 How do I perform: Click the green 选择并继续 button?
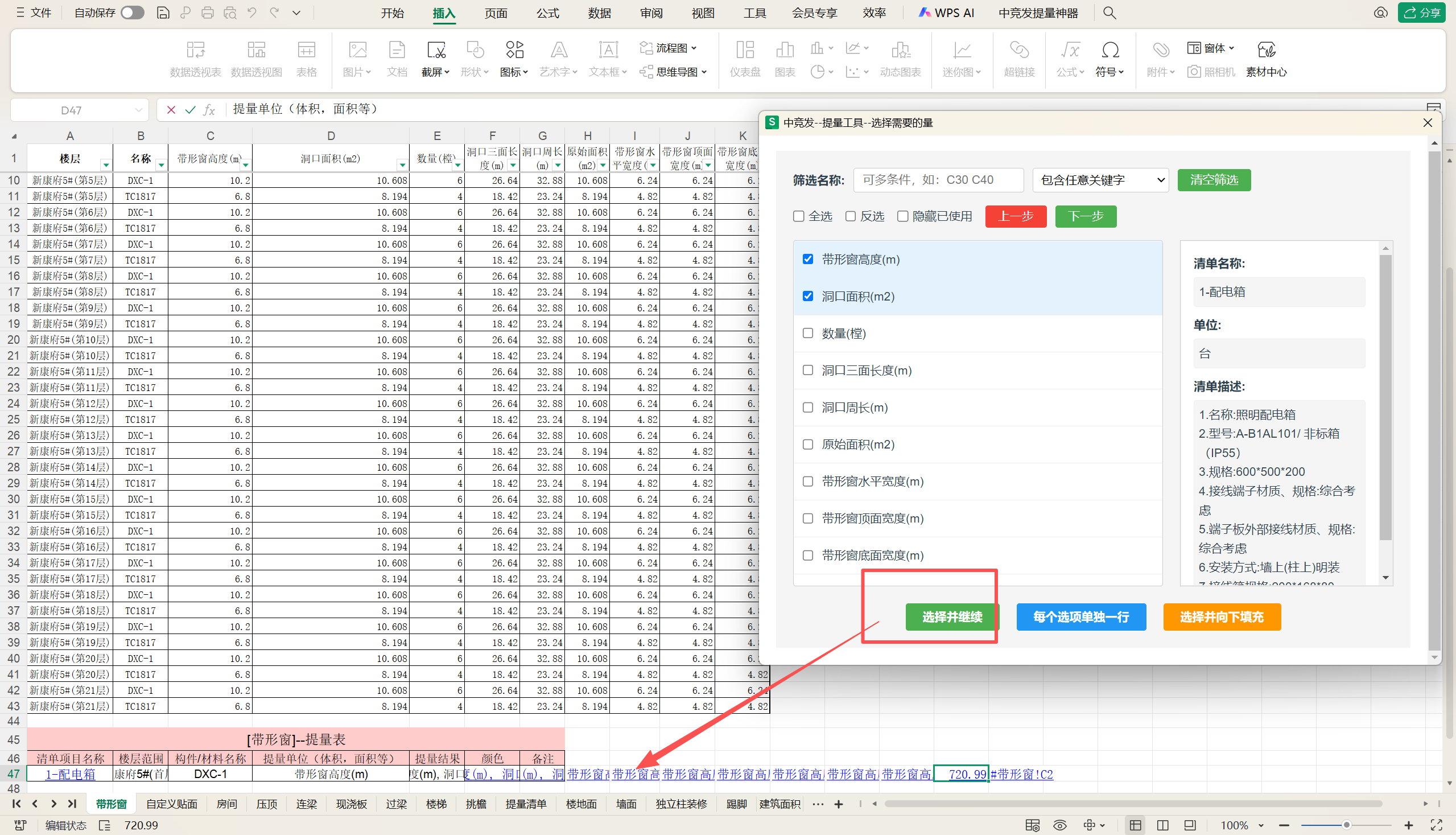coord(951,617)
